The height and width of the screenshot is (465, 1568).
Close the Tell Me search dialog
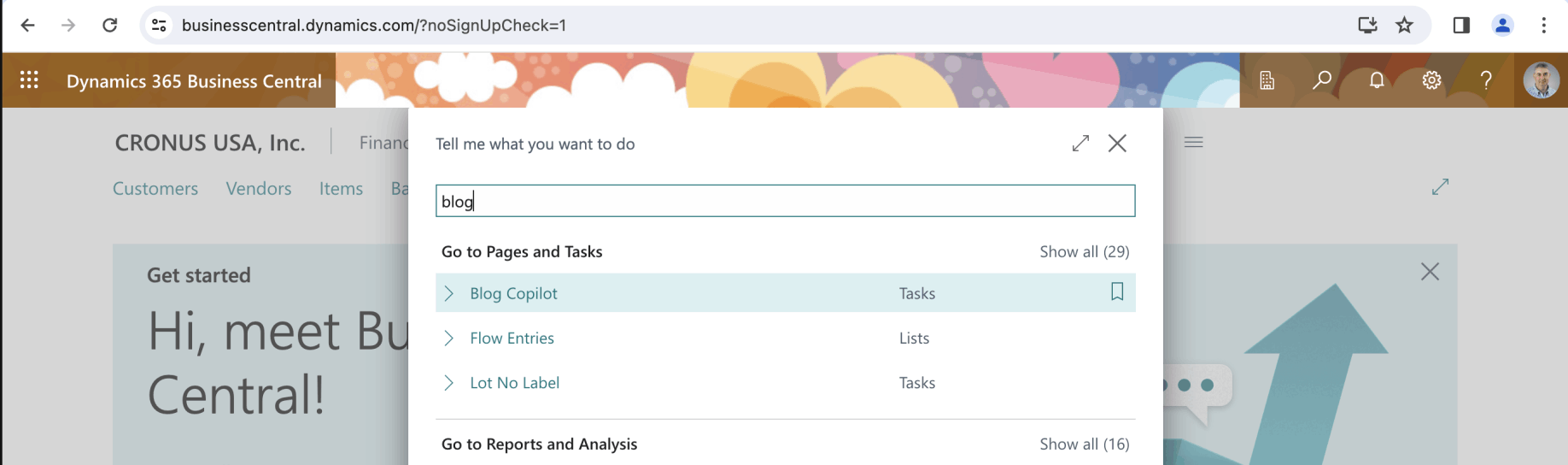(x=1117, y=144)
